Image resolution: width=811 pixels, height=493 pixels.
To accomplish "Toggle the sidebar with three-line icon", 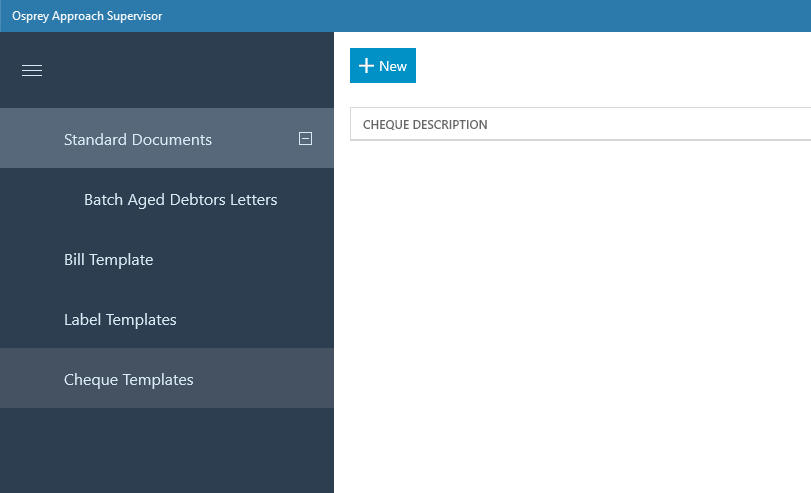I will pos(32,70).
